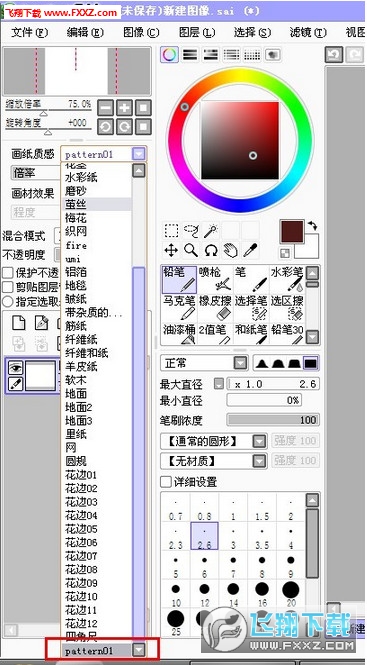Select the move tool icon
Viewport: 367px width, 665px height.
click(x=171, y=251)
